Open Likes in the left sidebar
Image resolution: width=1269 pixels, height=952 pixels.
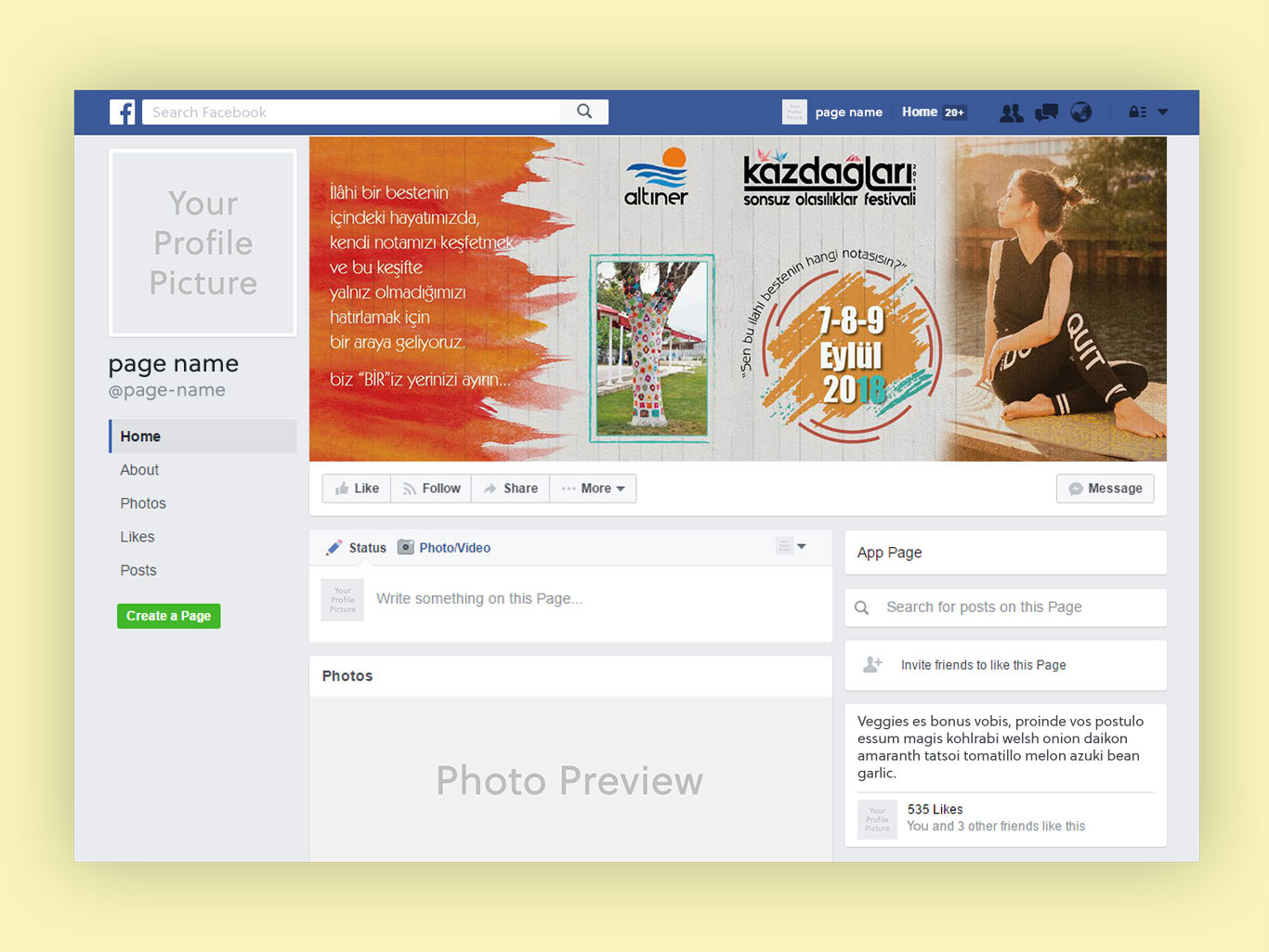coord(137,537)
